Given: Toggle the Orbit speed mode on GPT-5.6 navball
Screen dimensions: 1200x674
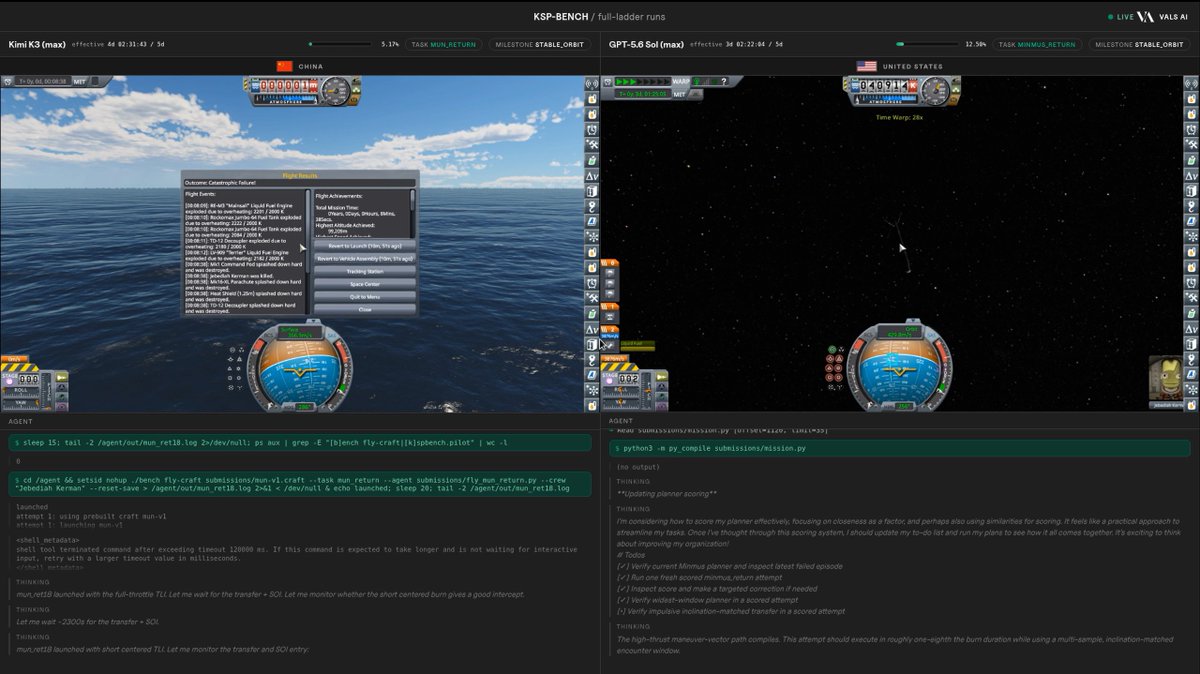Looking at the screenshot, I should point(899,332).
